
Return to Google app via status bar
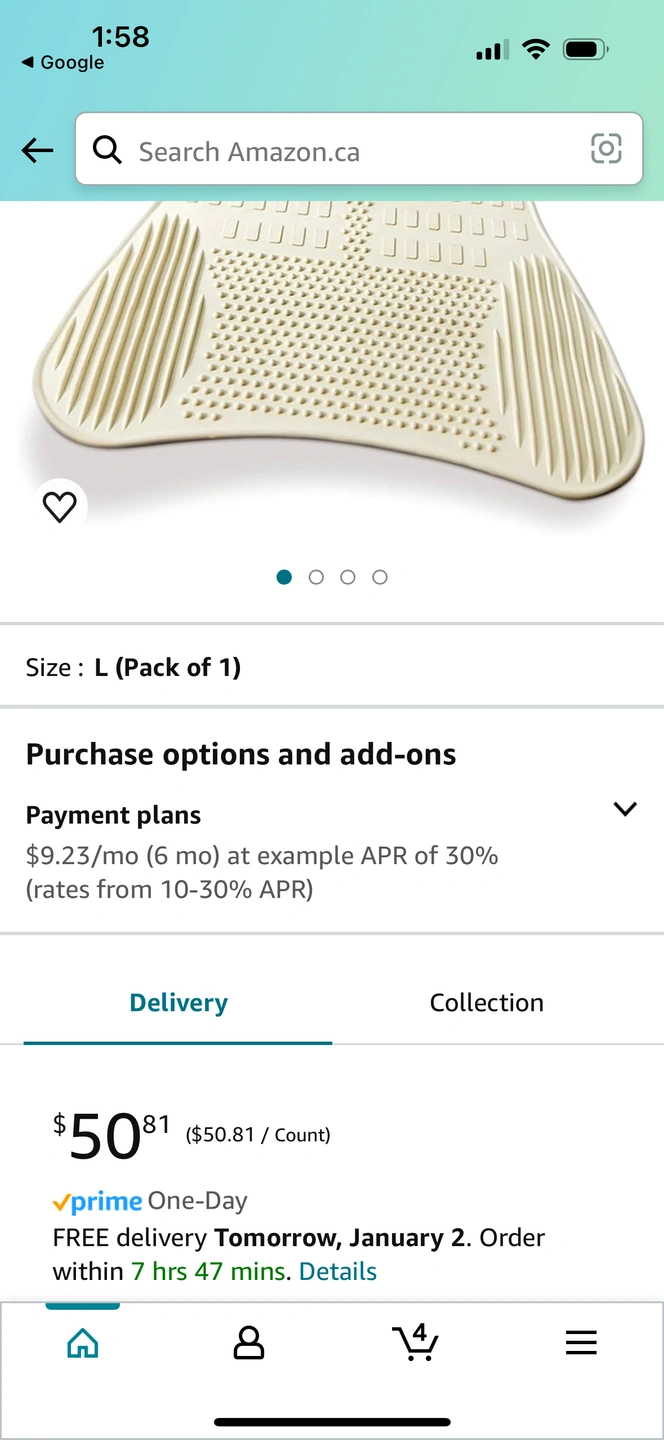click(62, 62)
